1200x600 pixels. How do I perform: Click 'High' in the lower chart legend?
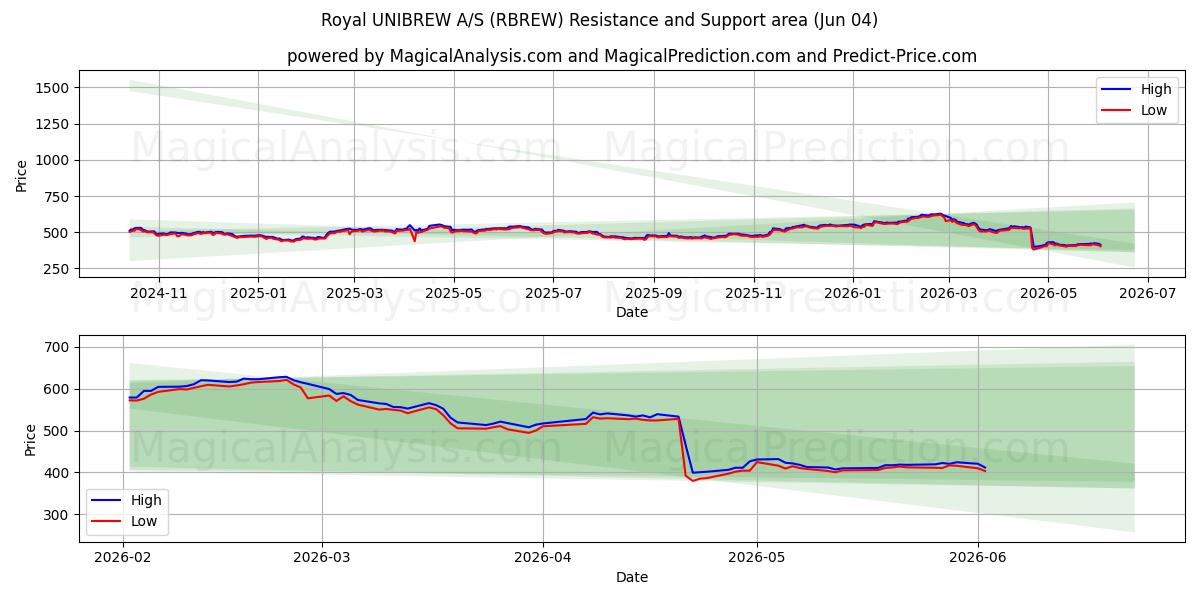[146, 500]
